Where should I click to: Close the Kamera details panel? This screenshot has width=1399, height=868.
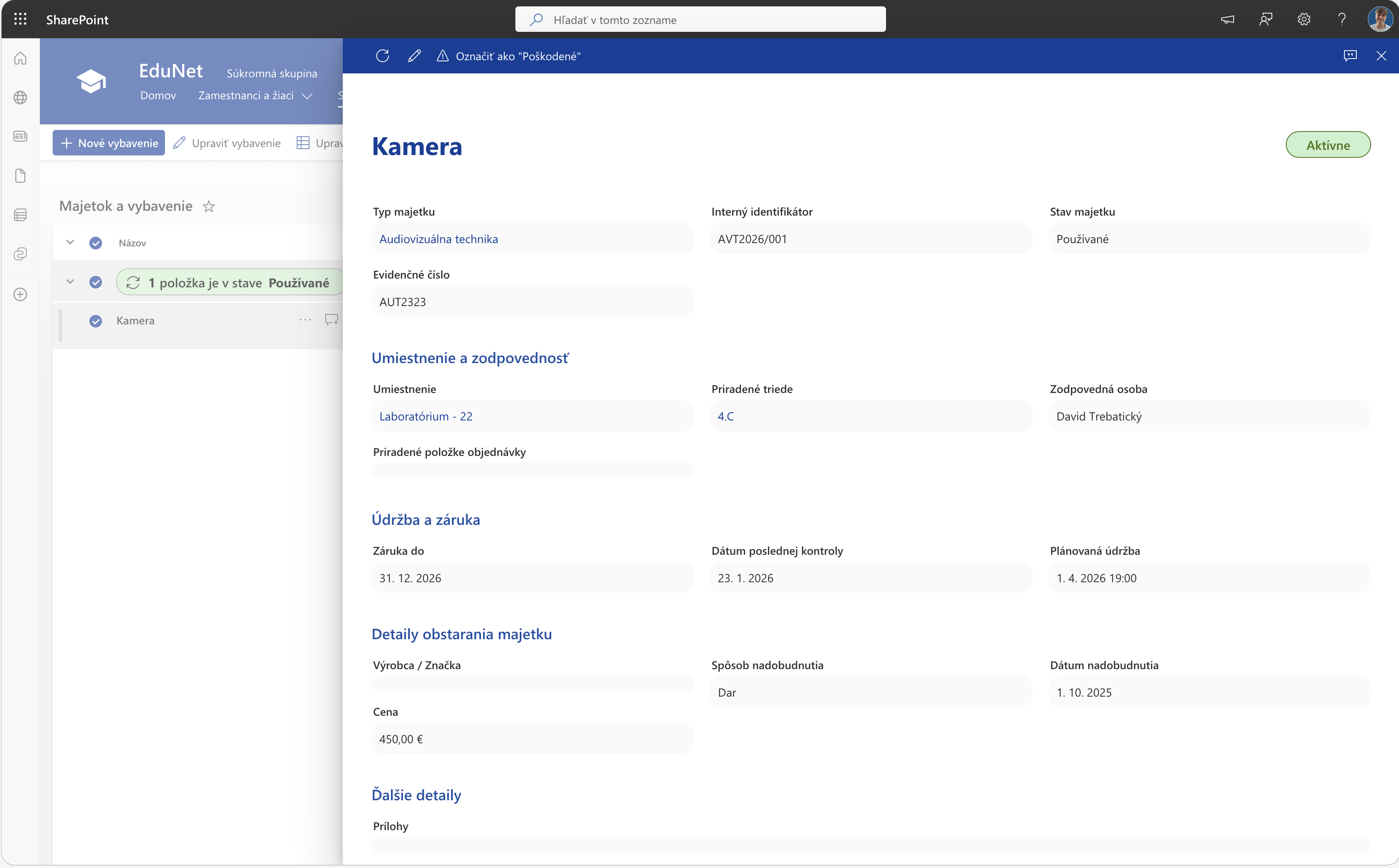coord(1381,56)
